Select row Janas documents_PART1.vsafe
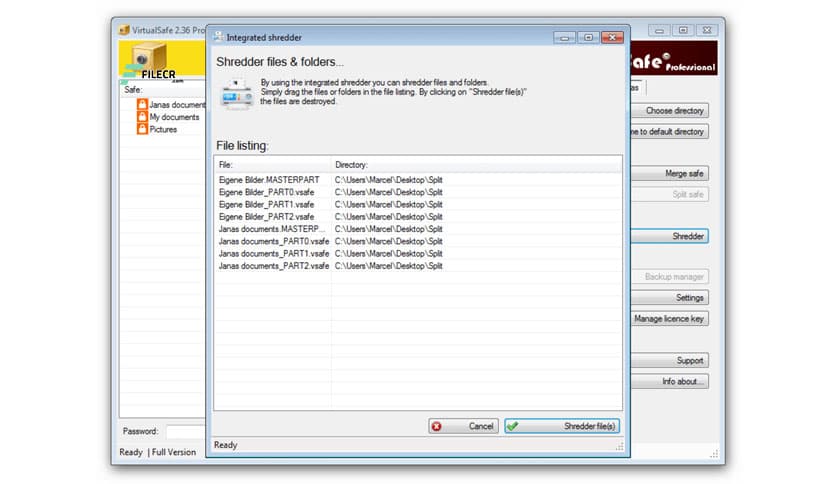This screenshot has height=484, width=836. pyautogui.click(x=418, y=254)
